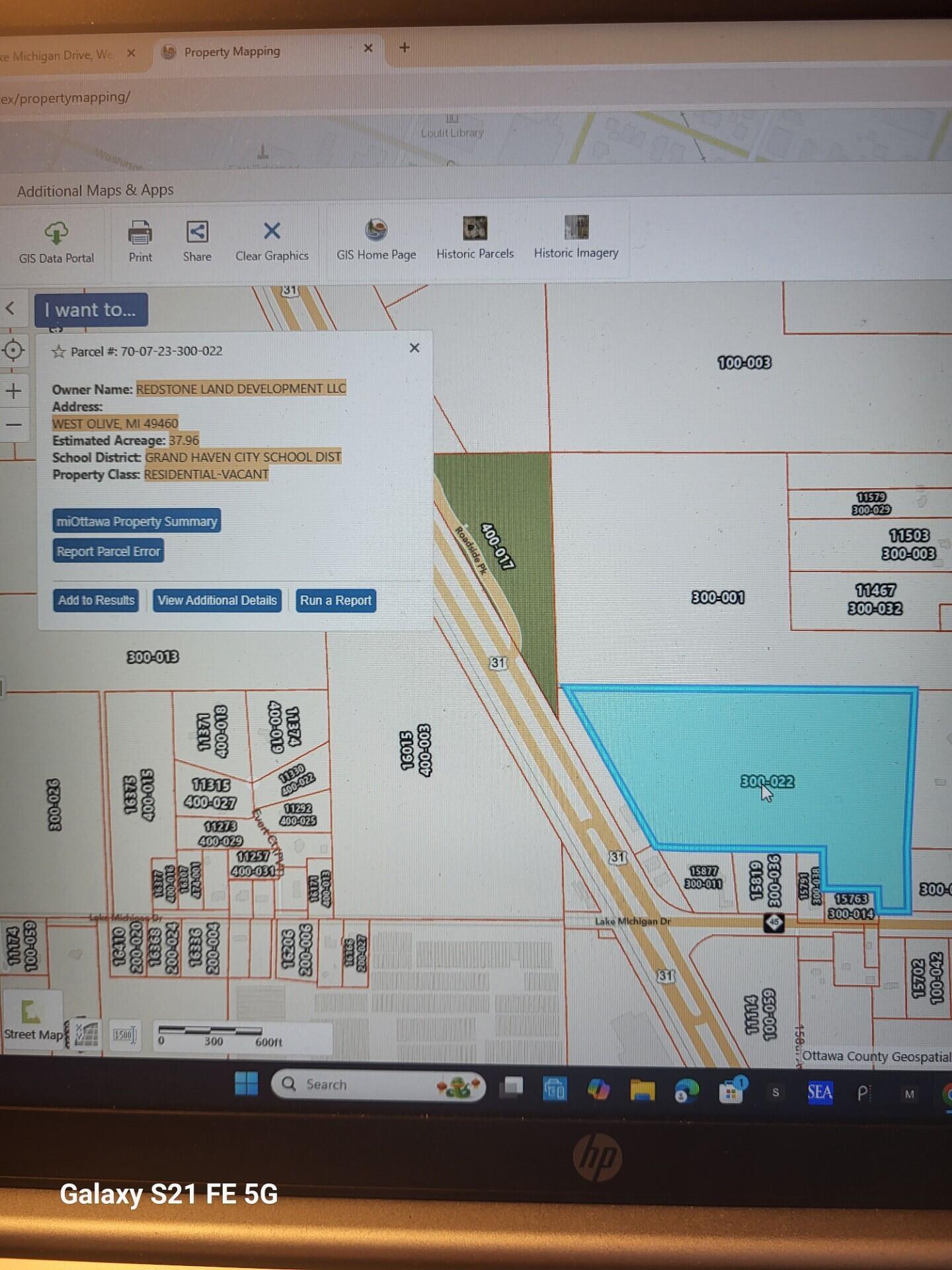Click the Print icon

(140, 241)
